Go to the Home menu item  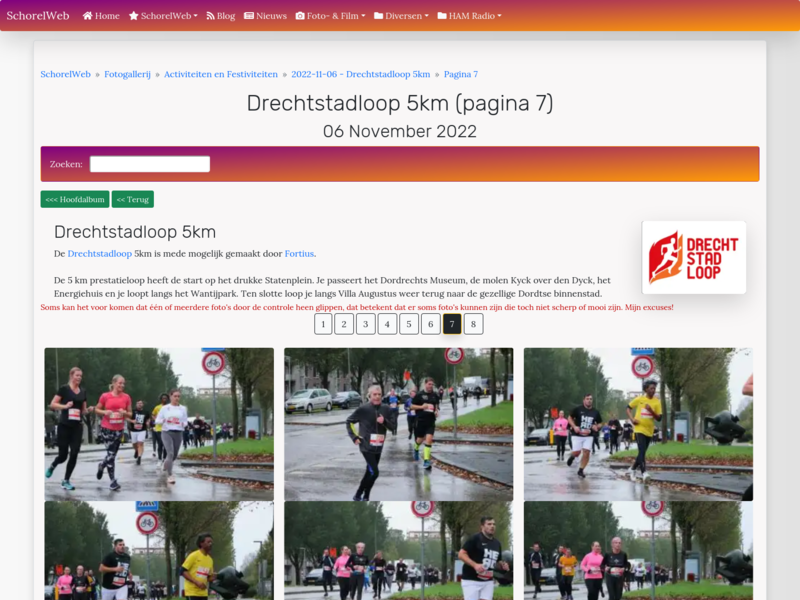tap(101, 16)
